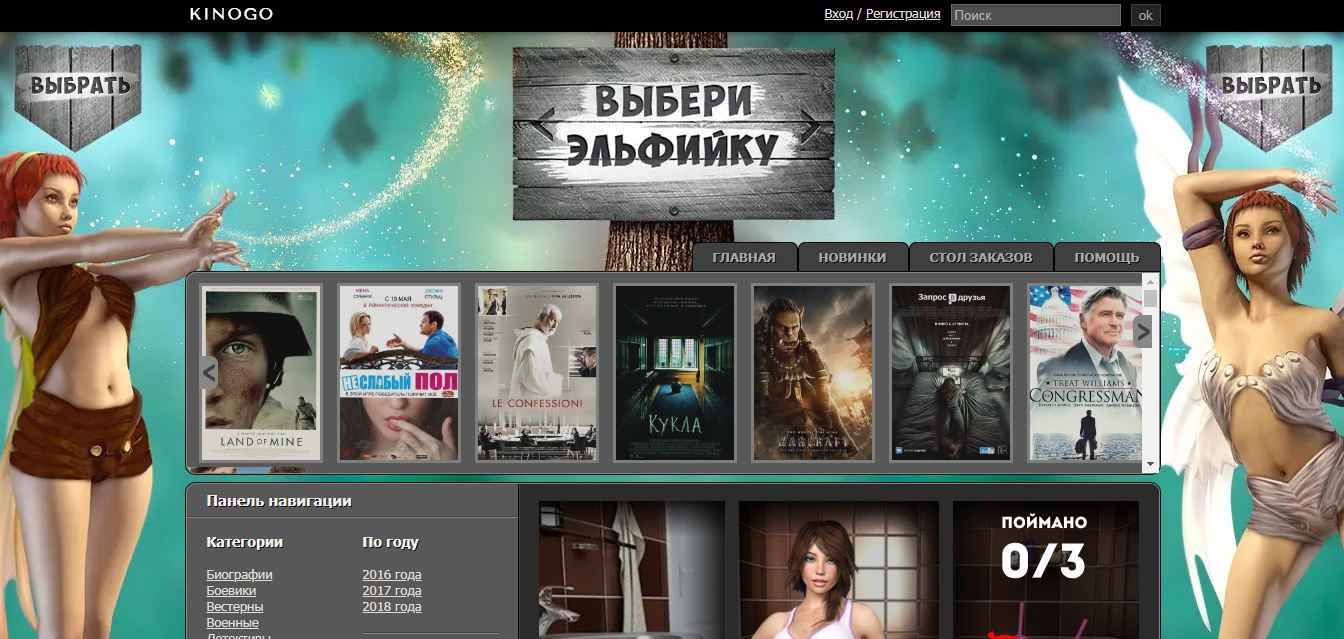Click the Выбери эльфийку banner
This screenshot has width=1344, height=639.
(x=673, y=133)
